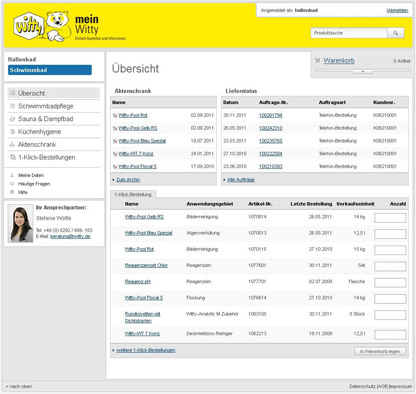
Task: Click the In Warenkorb legen button
Action: (380, 351)
